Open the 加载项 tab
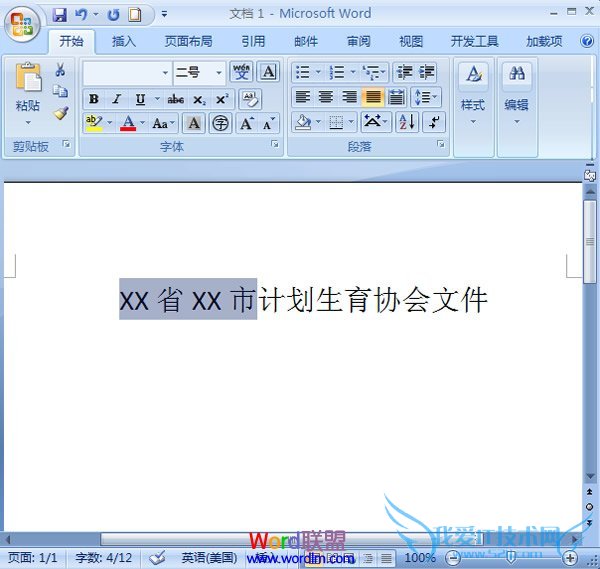Viewport: 600px width, 569px height. [x=544, y=41]
